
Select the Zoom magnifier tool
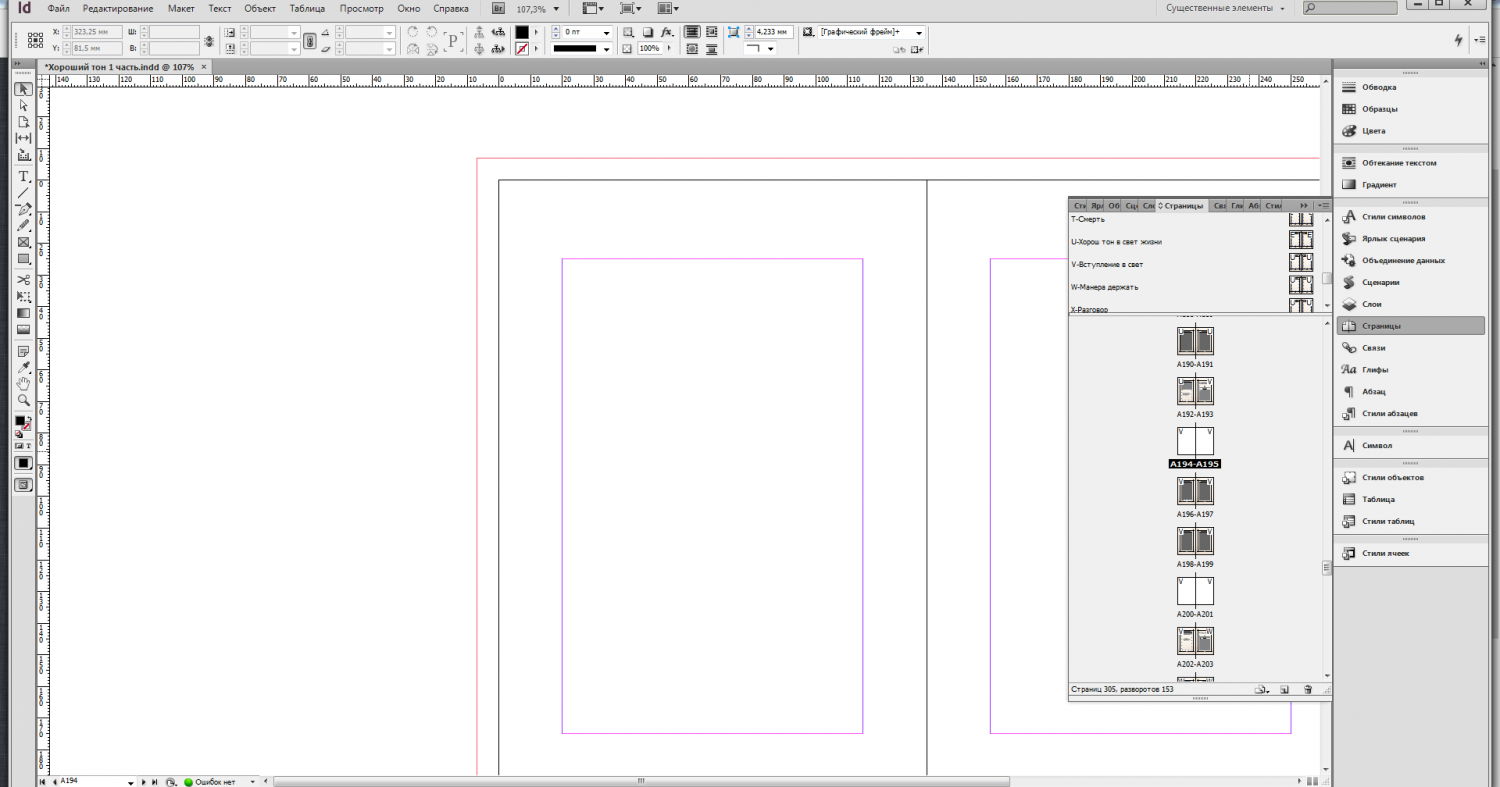(23, 399)
